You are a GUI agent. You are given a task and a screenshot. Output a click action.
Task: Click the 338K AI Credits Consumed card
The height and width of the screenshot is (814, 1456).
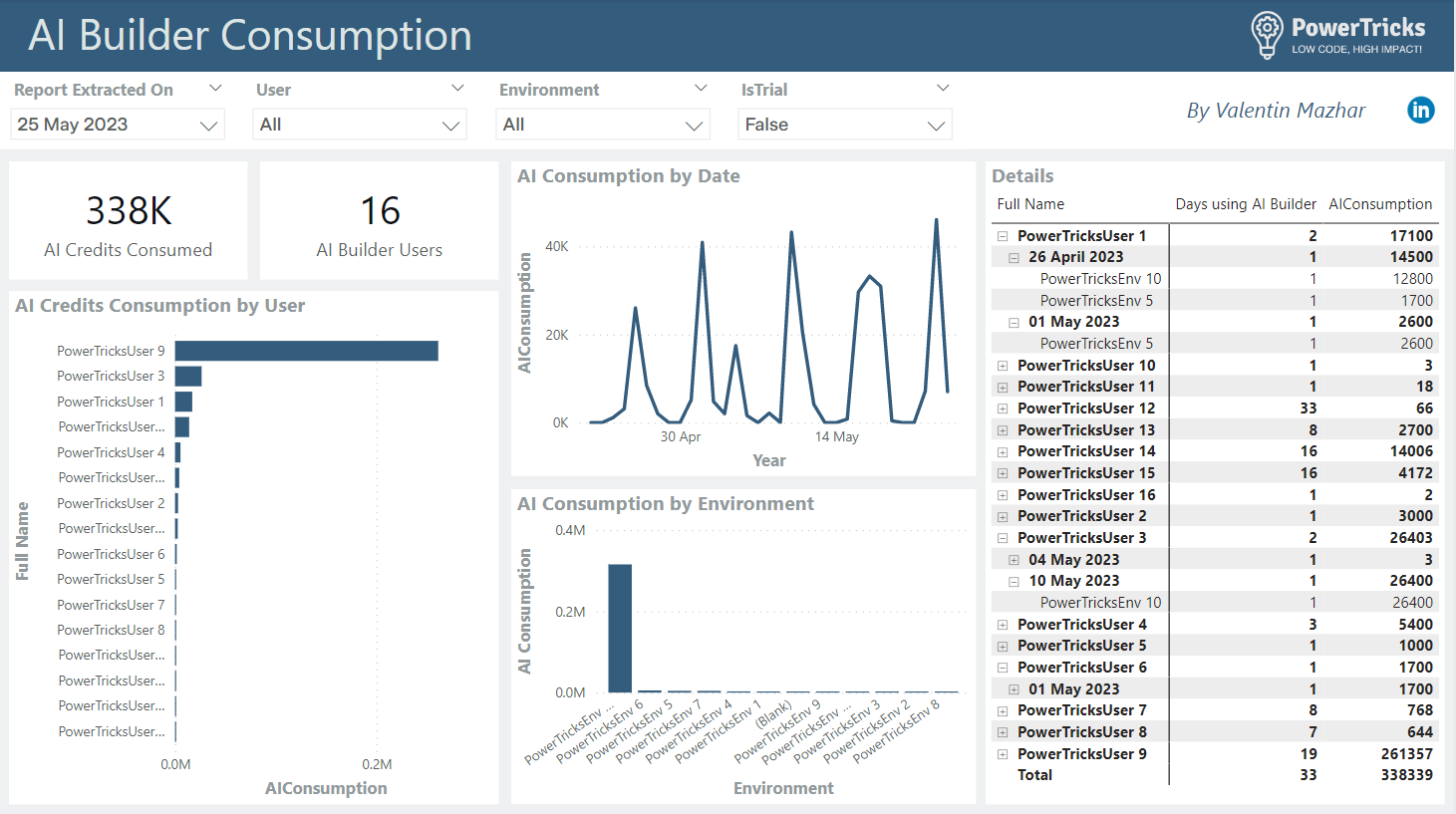coord(129,221)
